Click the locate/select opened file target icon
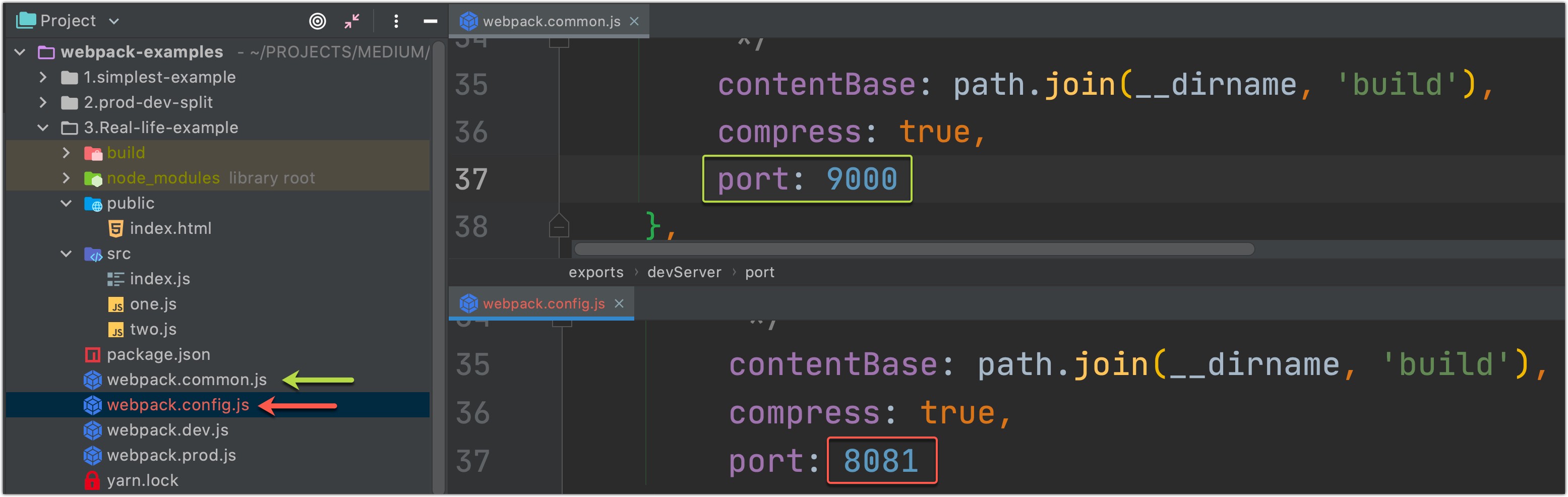The height and width of the screenshot is (497, 1568). [317, 21]
